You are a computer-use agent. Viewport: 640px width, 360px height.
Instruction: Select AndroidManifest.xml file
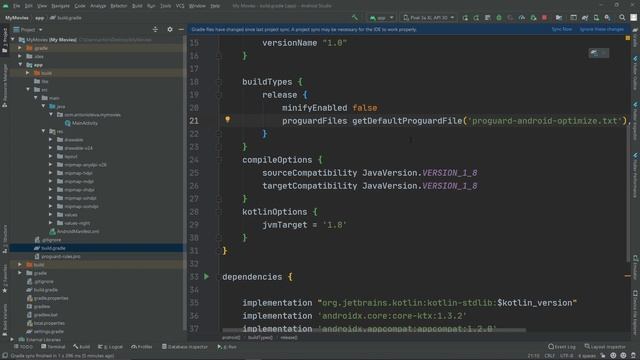tap(74, 231)
